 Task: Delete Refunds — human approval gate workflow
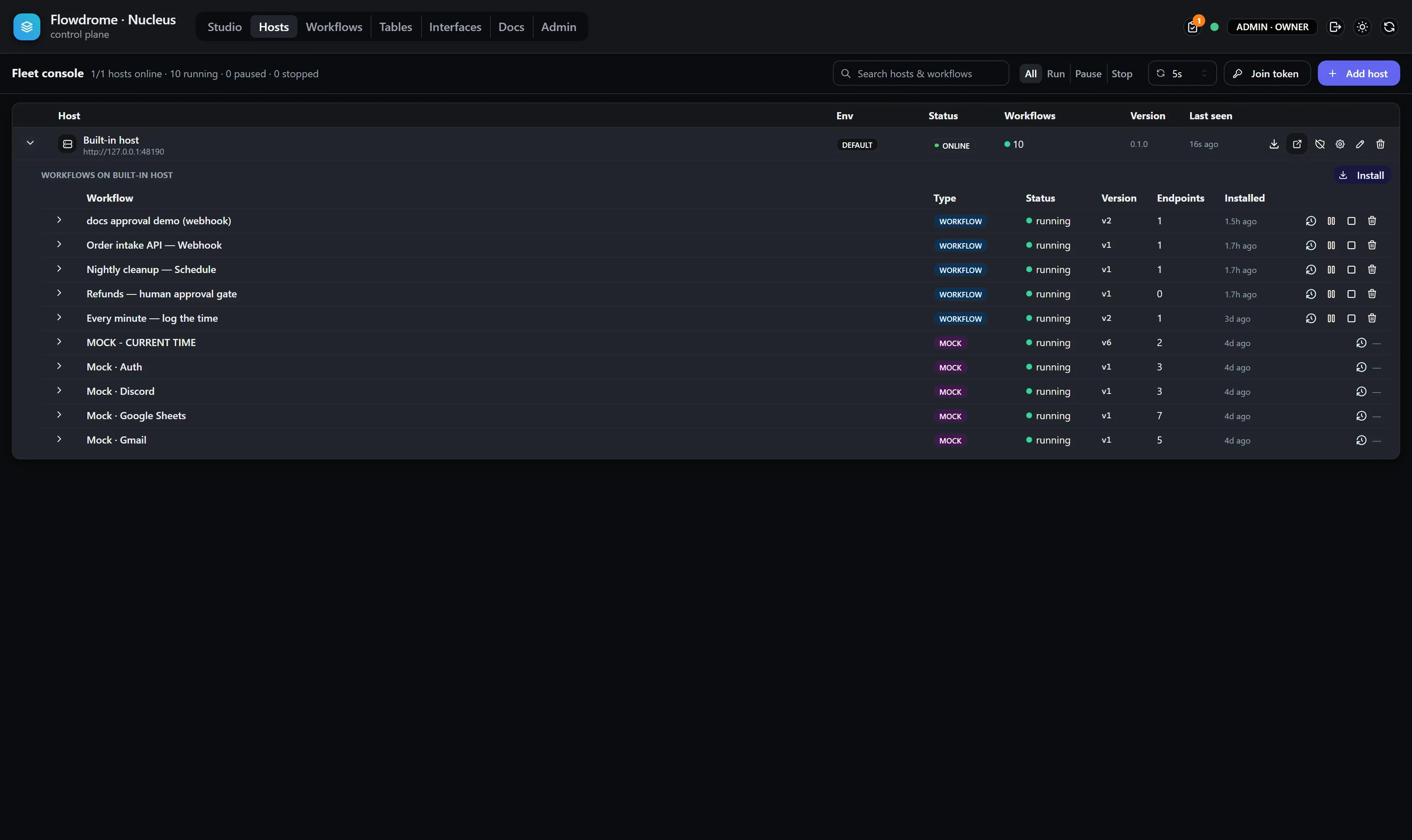[x=1372, y=294]
